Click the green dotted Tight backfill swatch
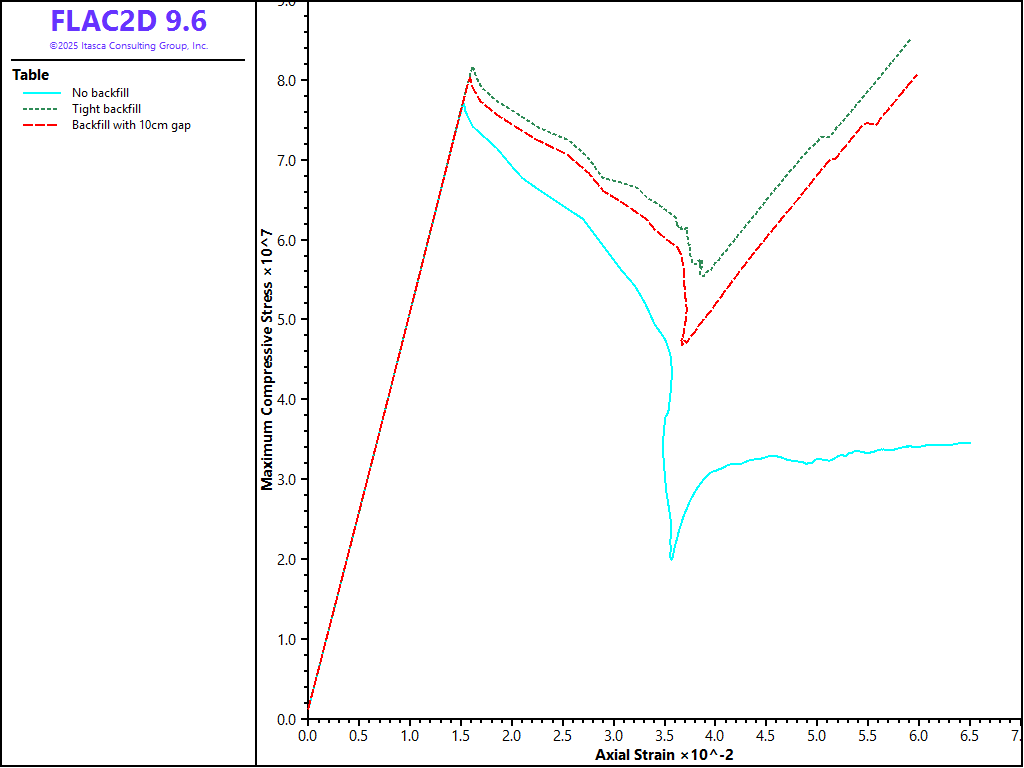 [x=42, y=109]
